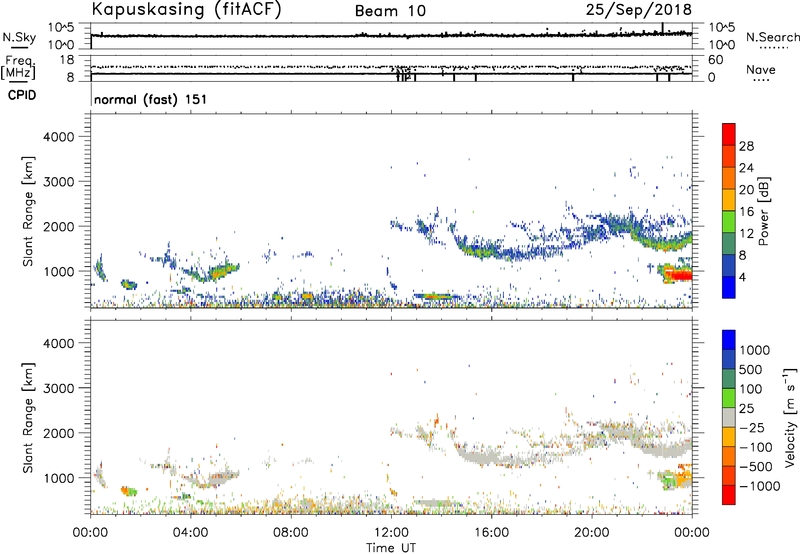The width and height of the screenshot is (800, 554).
Task: Pick the dark green Power segment between 8 and 12
Action: (x=729, y=244)
